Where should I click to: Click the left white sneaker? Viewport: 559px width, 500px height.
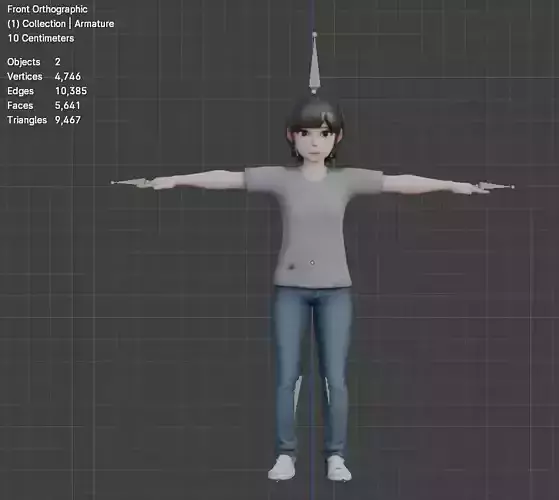pyautogui.click(x=282, y=468)
